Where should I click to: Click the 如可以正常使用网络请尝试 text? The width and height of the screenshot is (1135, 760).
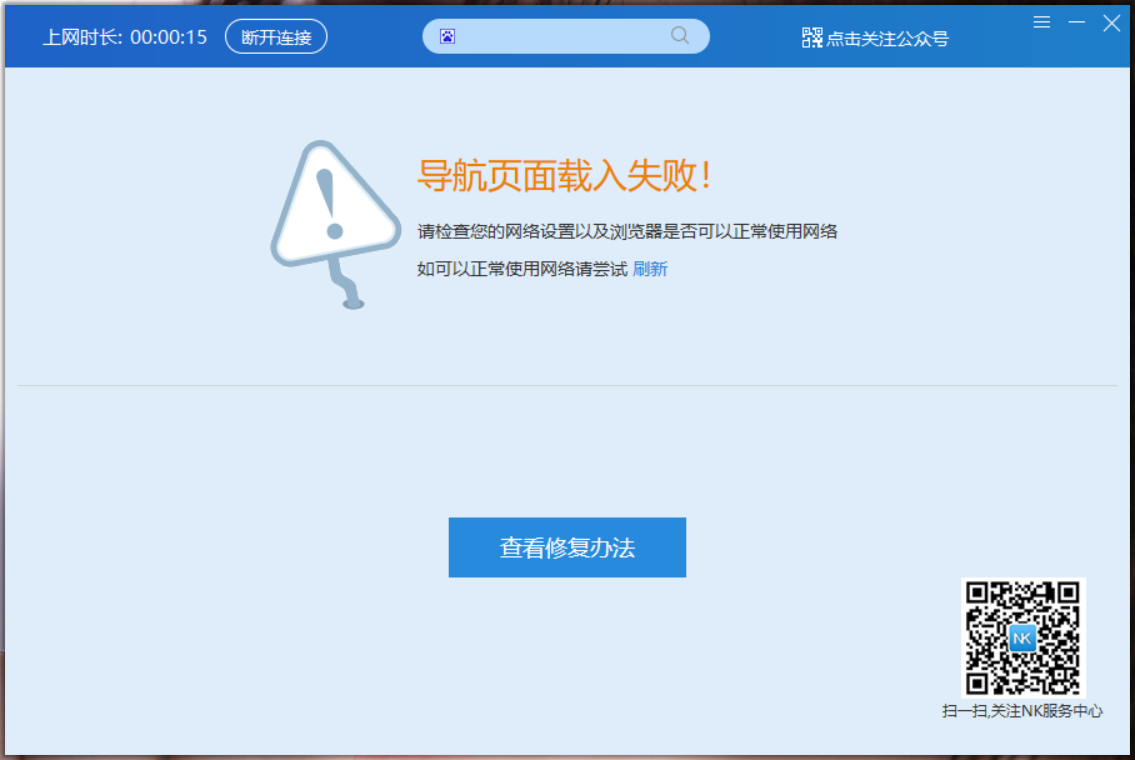(x=522, y=269)
